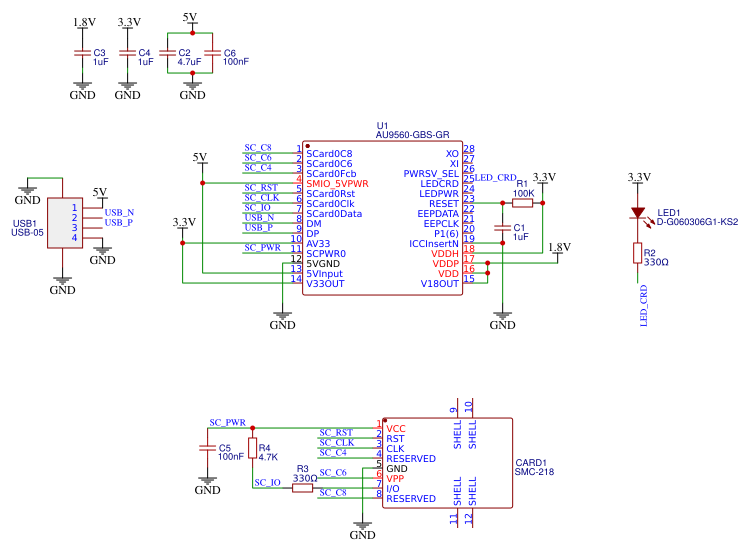Click the U1 AU9560-GBS-GR designator
Screen dimensions: 749x552
click(x=412, y=130)
